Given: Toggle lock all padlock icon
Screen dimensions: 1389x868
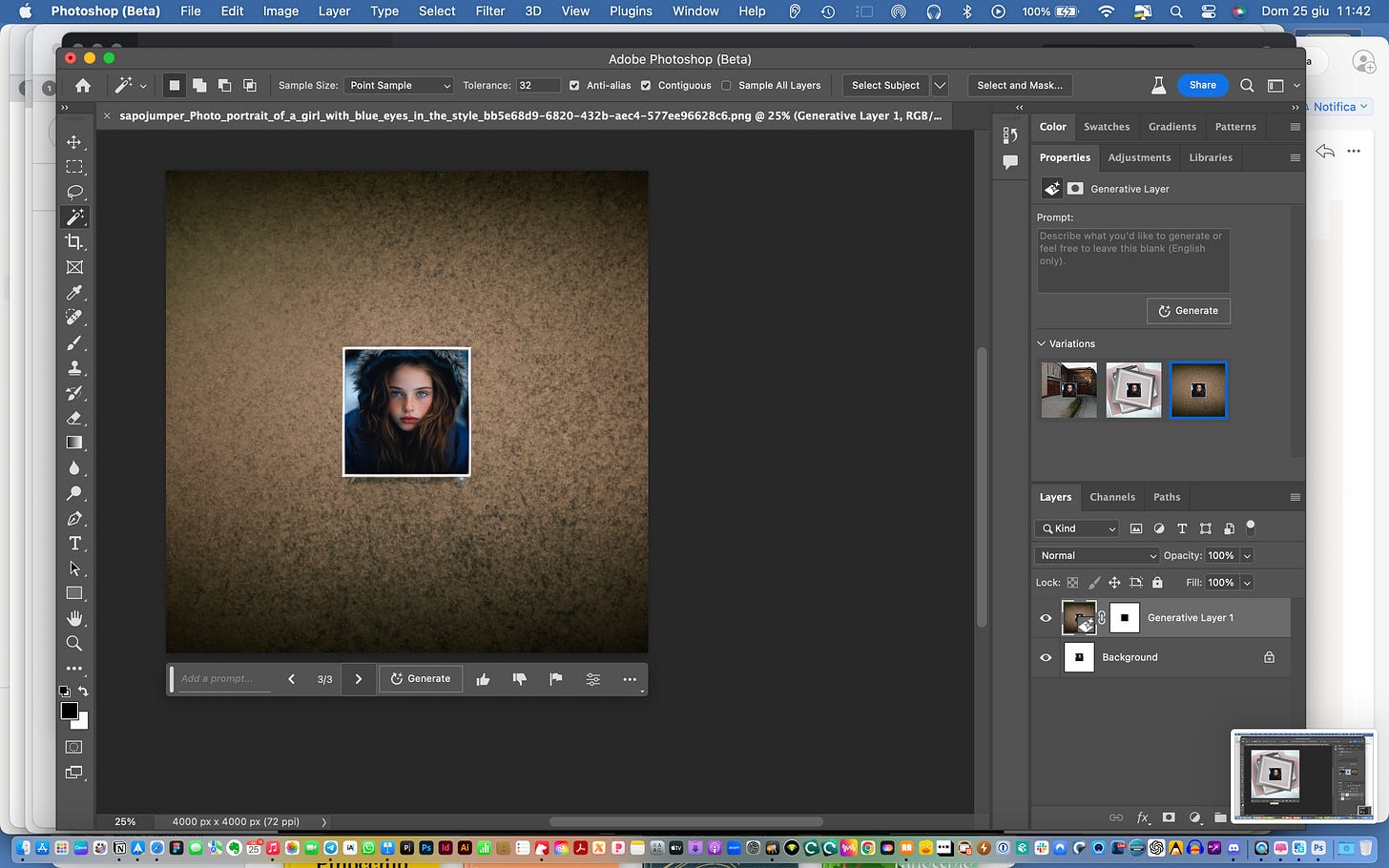Looking at the screenshot, I should point(1157,582).
